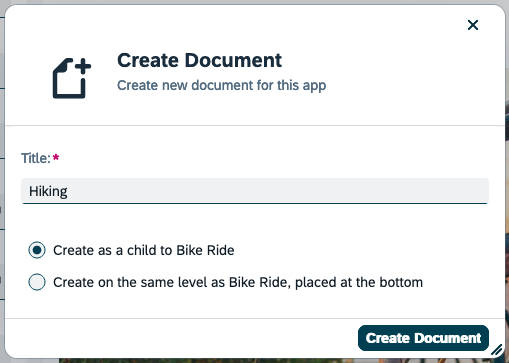
Task: Select the same level as Bike Ride radio
Action: (x=37, y=282)
